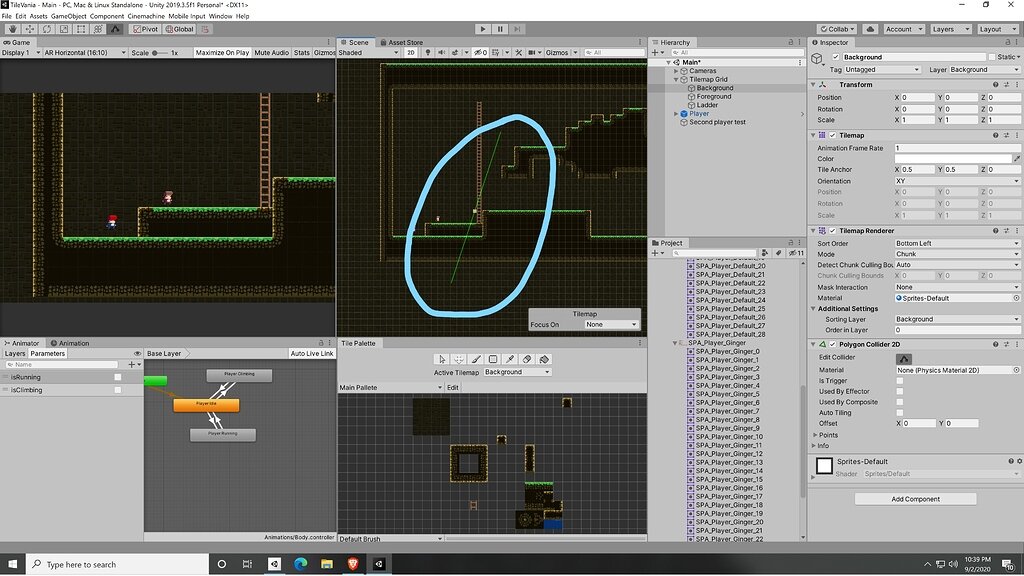Toggle the Pivot button in the toolbar
This screenshot has height=576, width=1024.
(x=146, y=29)
